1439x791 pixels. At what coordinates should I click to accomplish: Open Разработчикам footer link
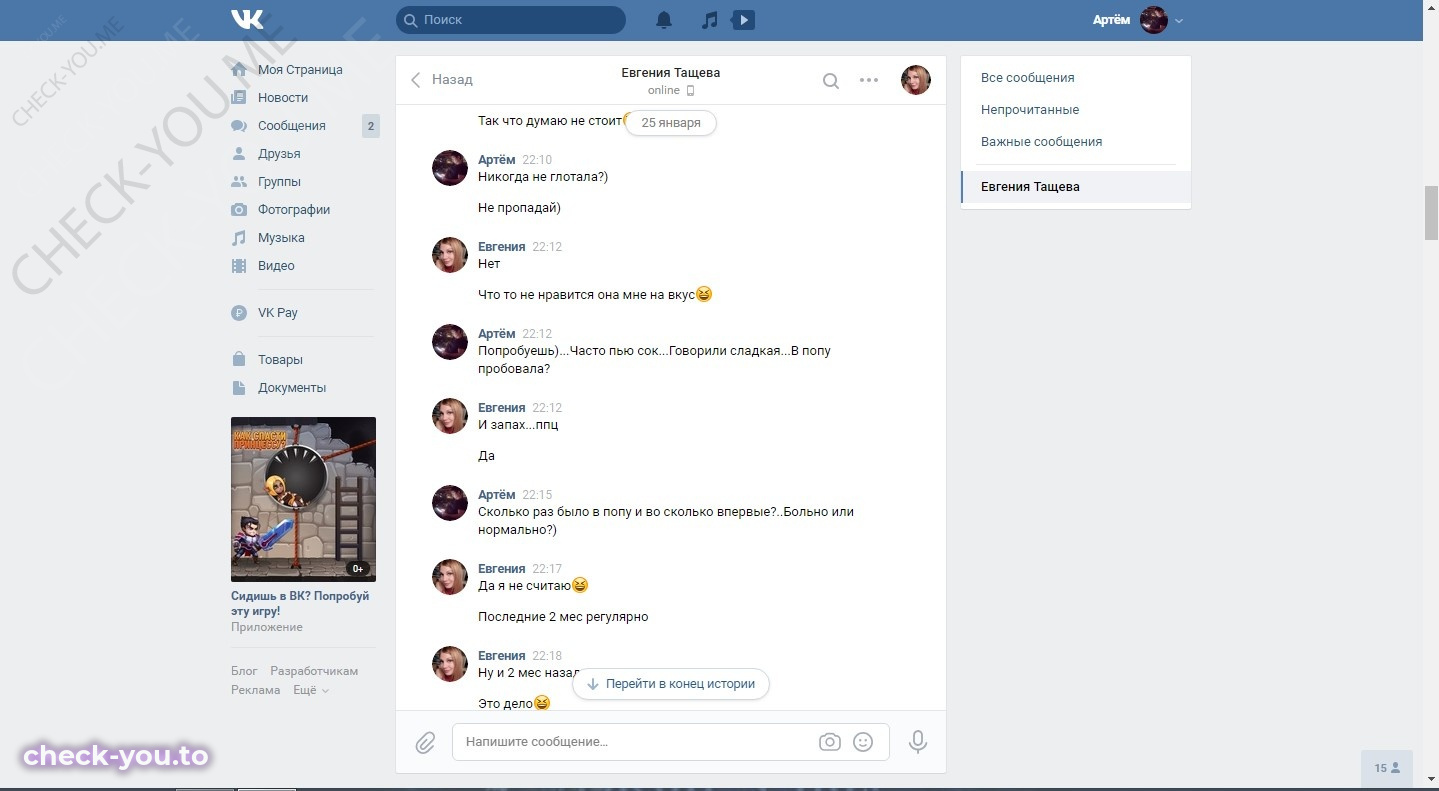pyautogui.click(x=314, y=671)
